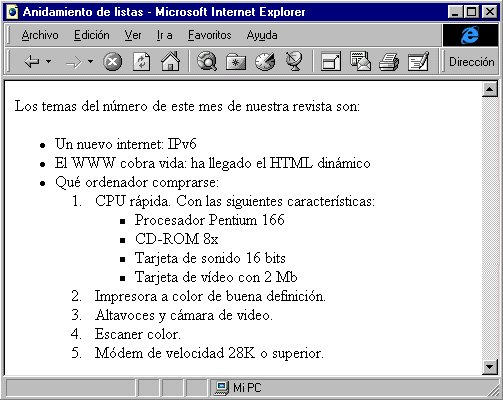Refresh the page with the Refresh icon

(x=141, y=62)
